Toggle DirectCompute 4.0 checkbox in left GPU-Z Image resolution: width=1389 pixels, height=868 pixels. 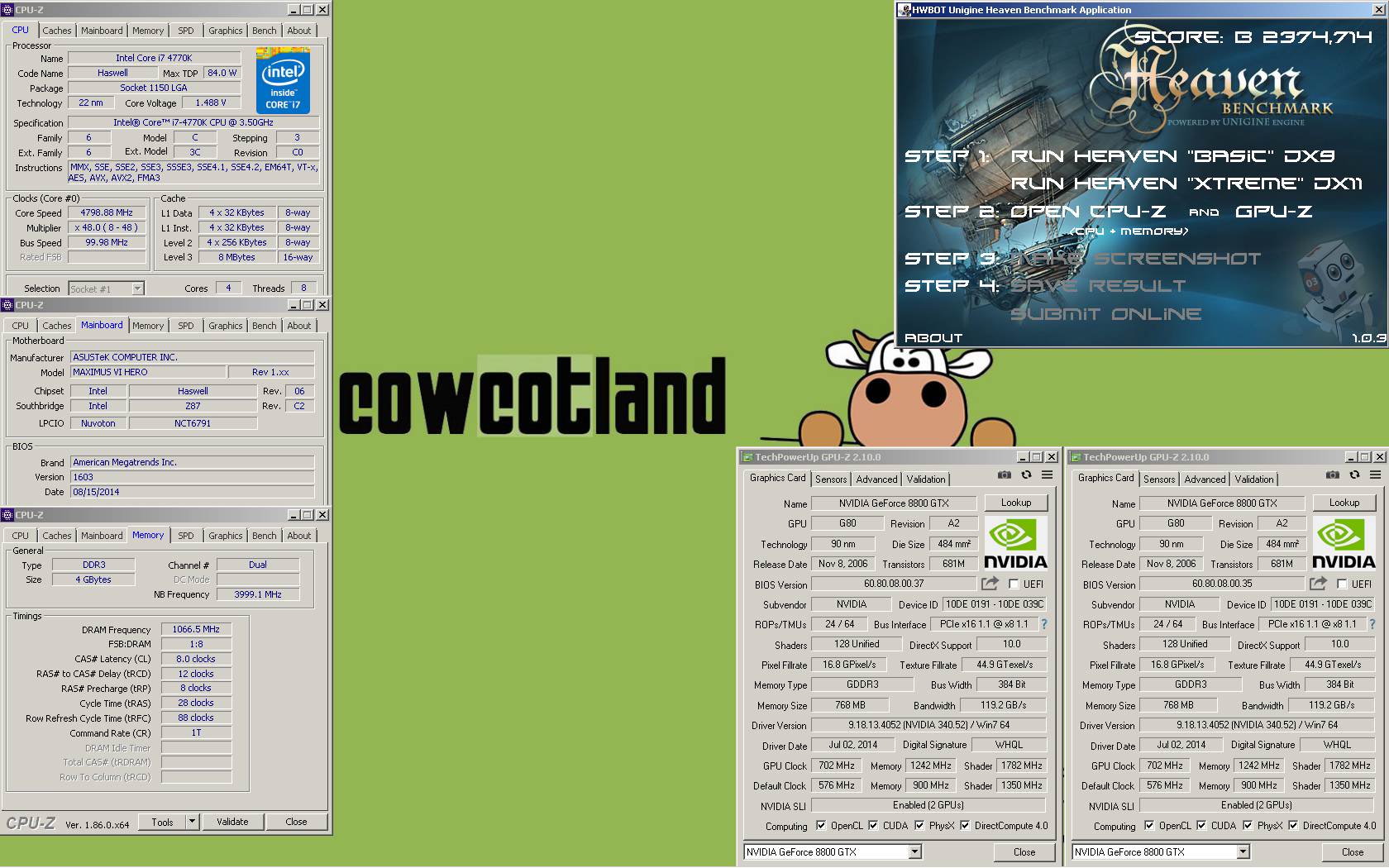[965, 826]
